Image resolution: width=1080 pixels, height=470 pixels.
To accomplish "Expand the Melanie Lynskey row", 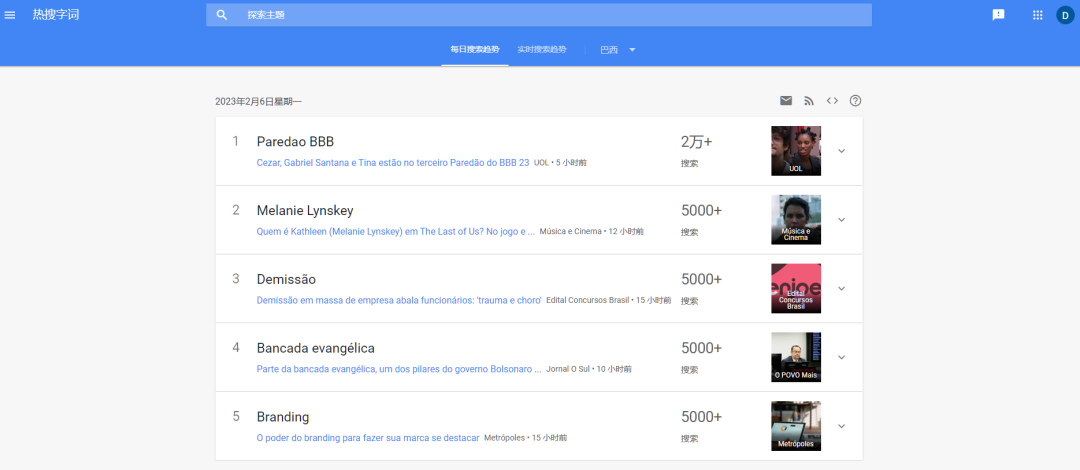I will 841,220.
